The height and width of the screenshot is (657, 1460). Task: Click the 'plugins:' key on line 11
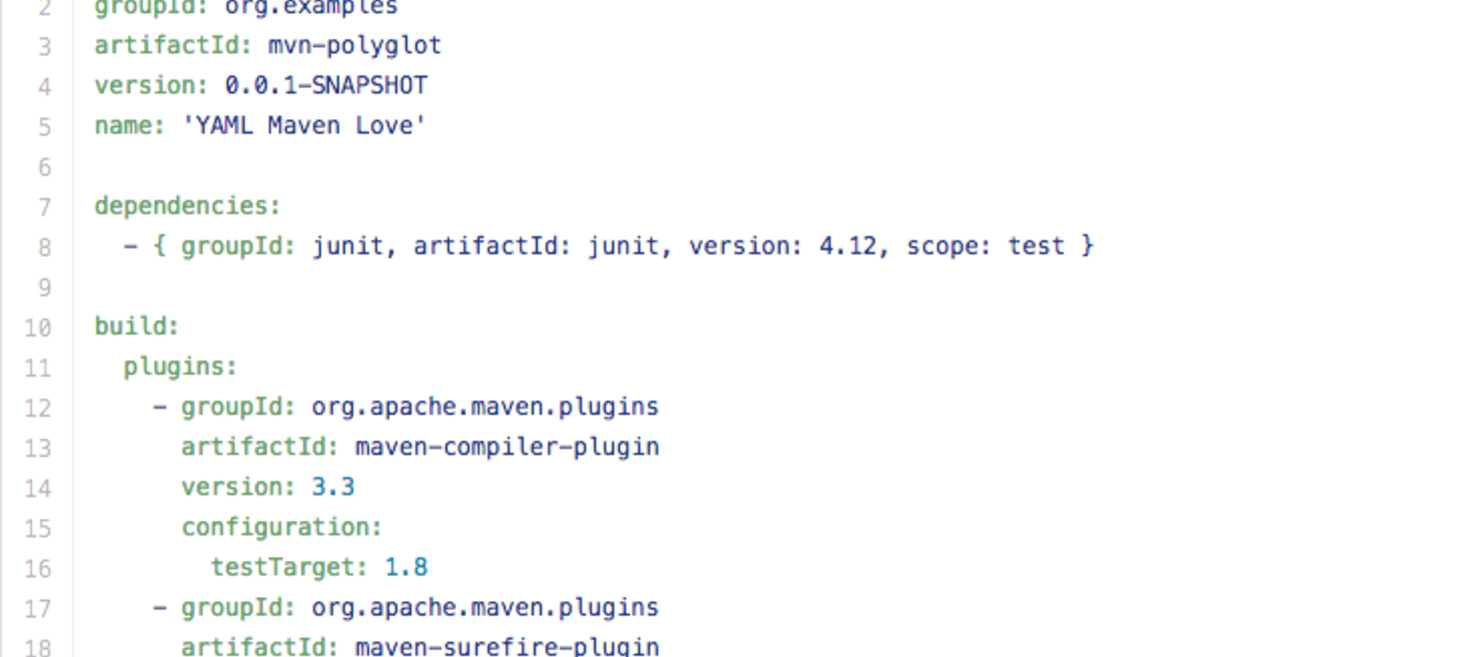click(x=181, y=367)
